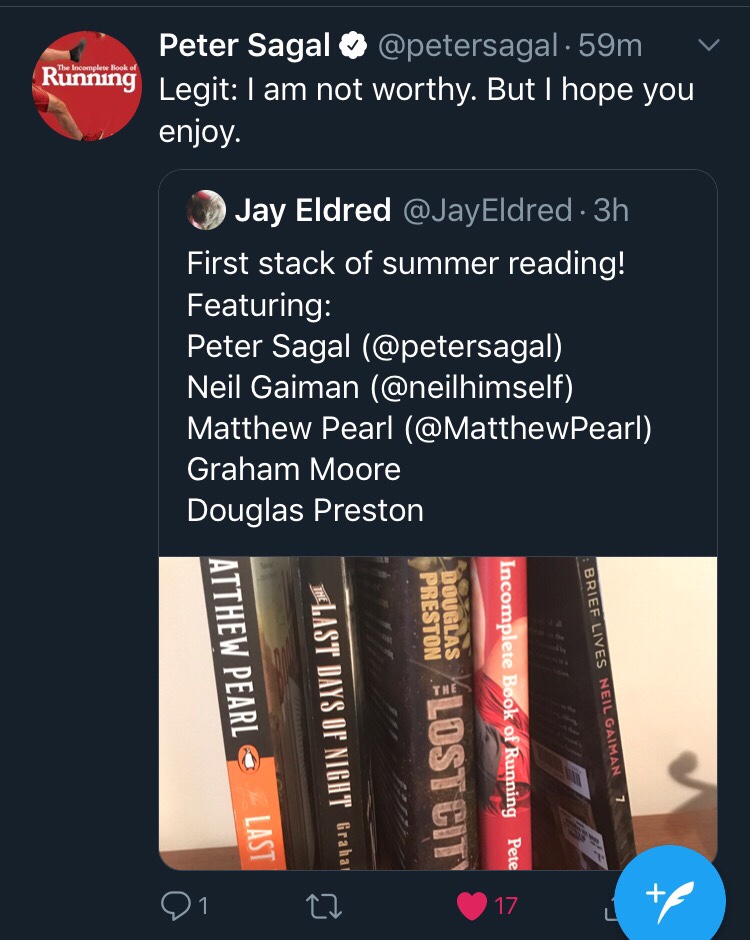Open quoted tweet "First stack of summer reading!"
The image size is (750, 940).
click(406, 265)
